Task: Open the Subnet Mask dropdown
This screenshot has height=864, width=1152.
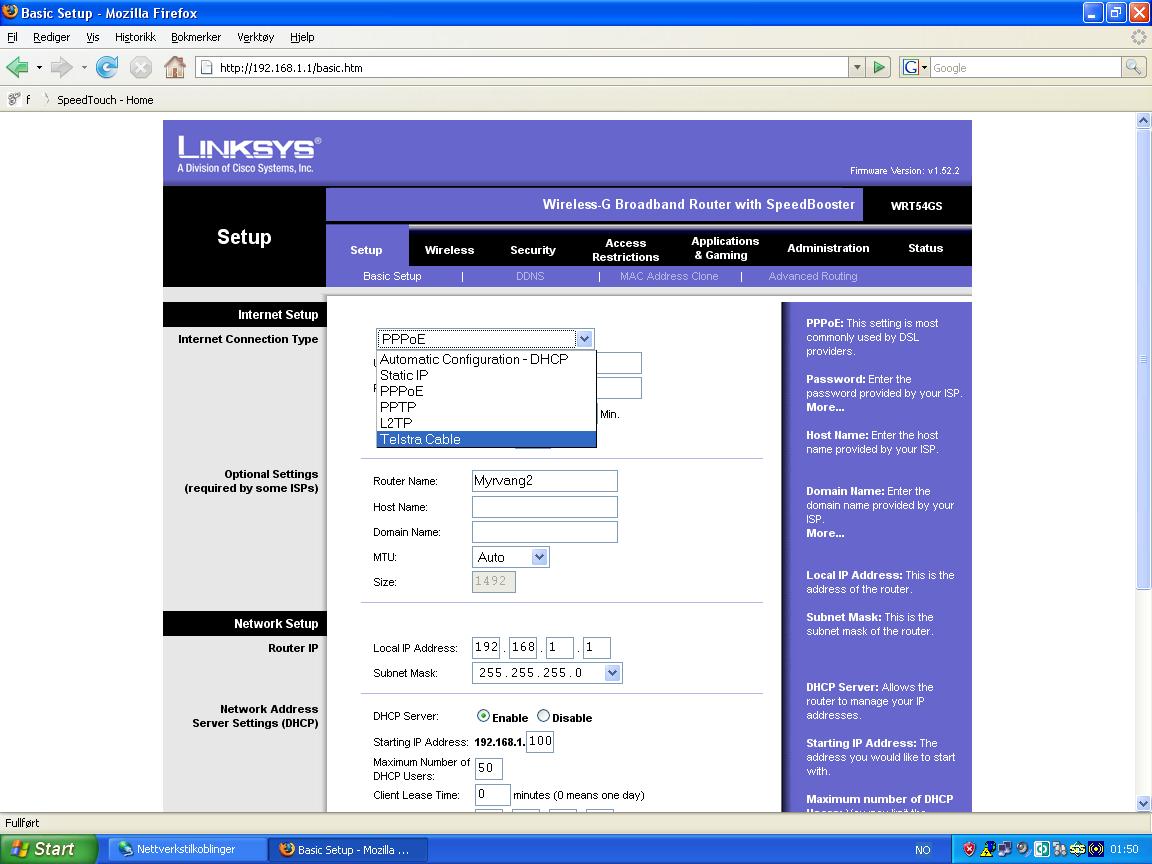Action: click(x=547, y=673)
